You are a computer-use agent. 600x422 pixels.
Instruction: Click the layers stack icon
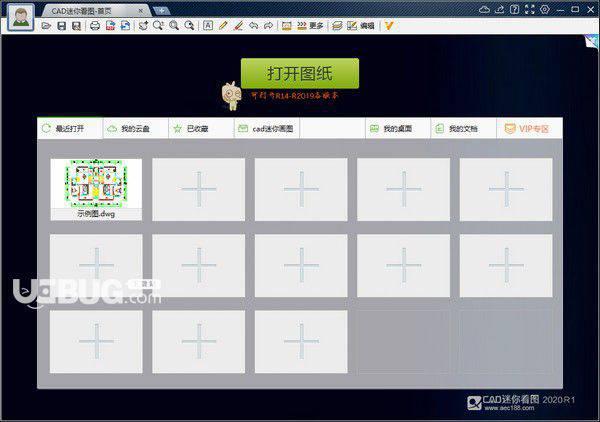tap(337, 26)
